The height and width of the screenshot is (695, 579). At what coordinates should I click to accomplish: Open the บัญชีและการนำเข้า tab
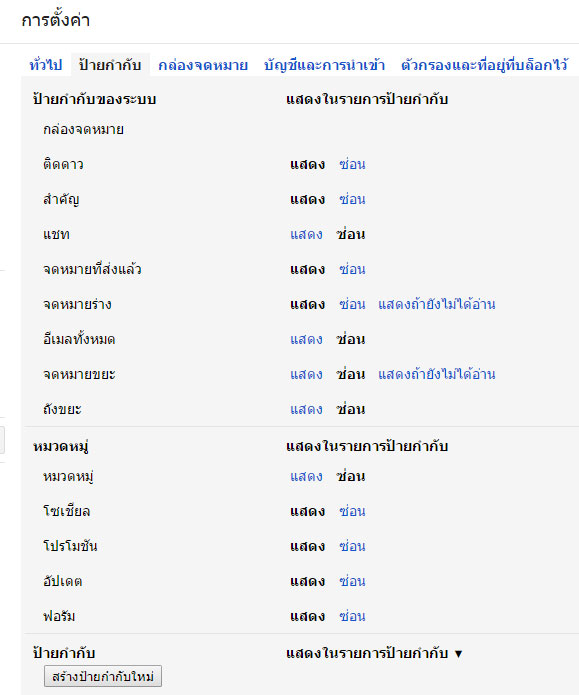click(324, 65)
